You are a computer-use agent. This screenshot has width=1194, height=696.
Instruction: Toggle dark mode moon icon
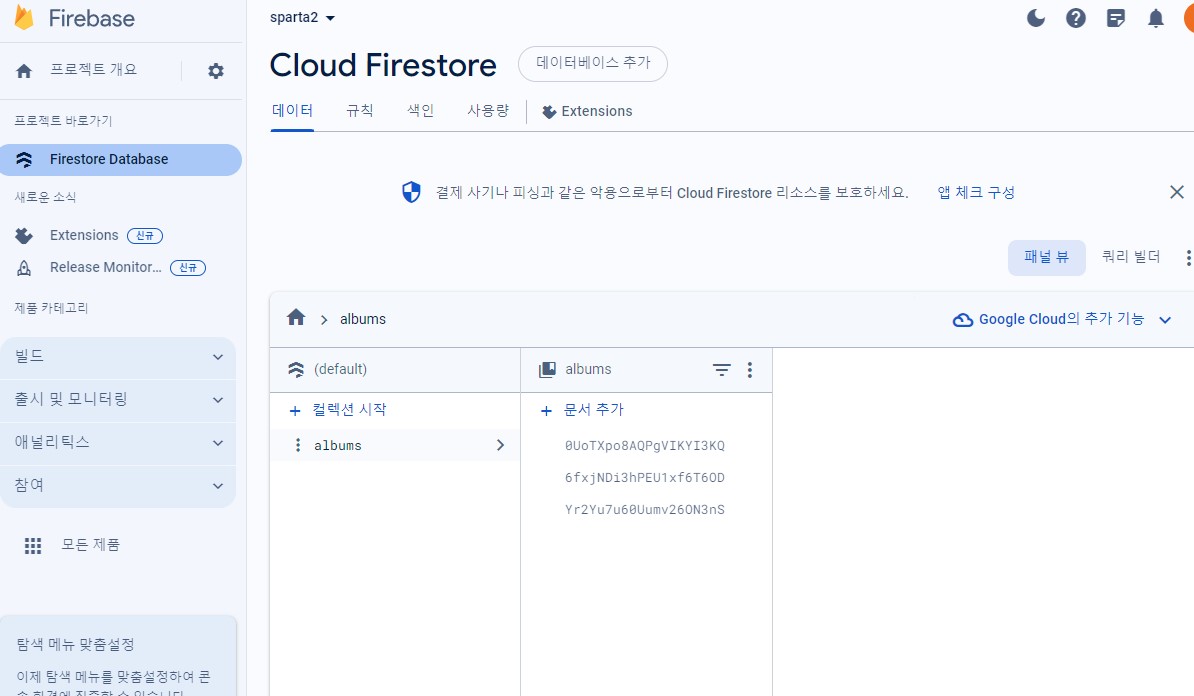[x=1036, y=18]
